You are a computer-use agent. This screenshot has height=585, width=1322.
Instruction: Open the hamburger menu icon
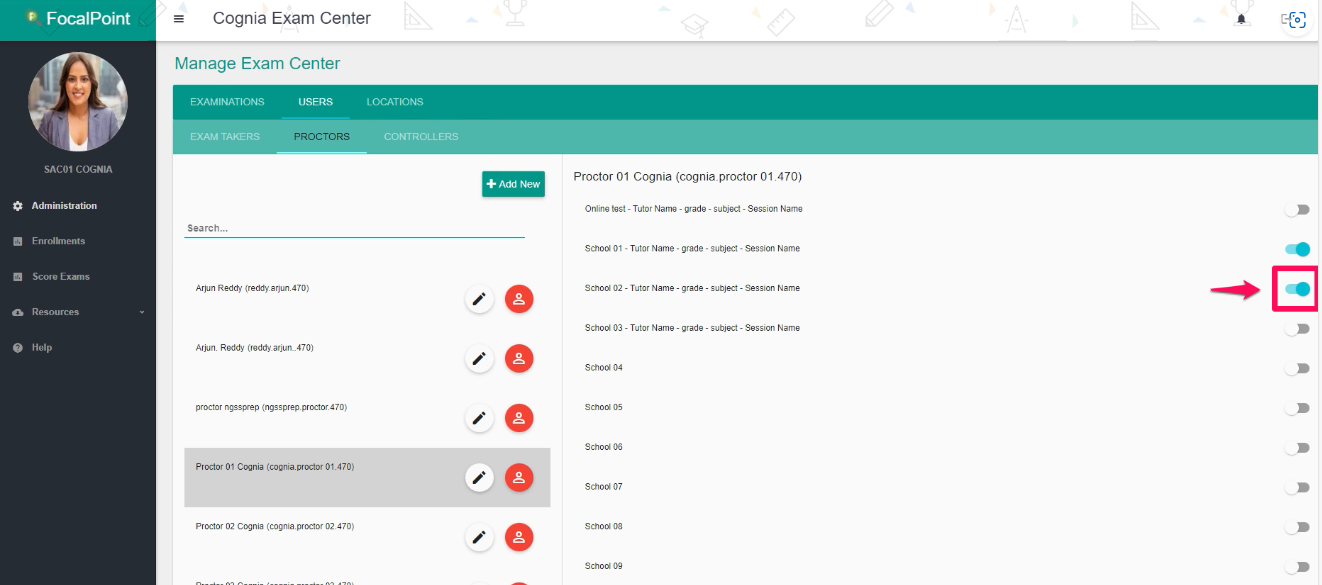(x=179, y=19)
